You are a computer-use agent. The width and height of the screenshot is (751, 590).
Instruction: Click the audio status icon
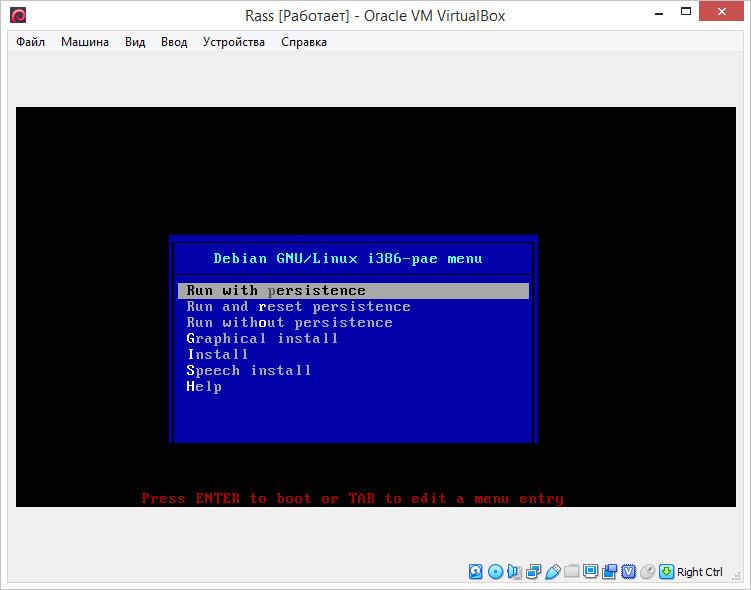tap(514, 571)
